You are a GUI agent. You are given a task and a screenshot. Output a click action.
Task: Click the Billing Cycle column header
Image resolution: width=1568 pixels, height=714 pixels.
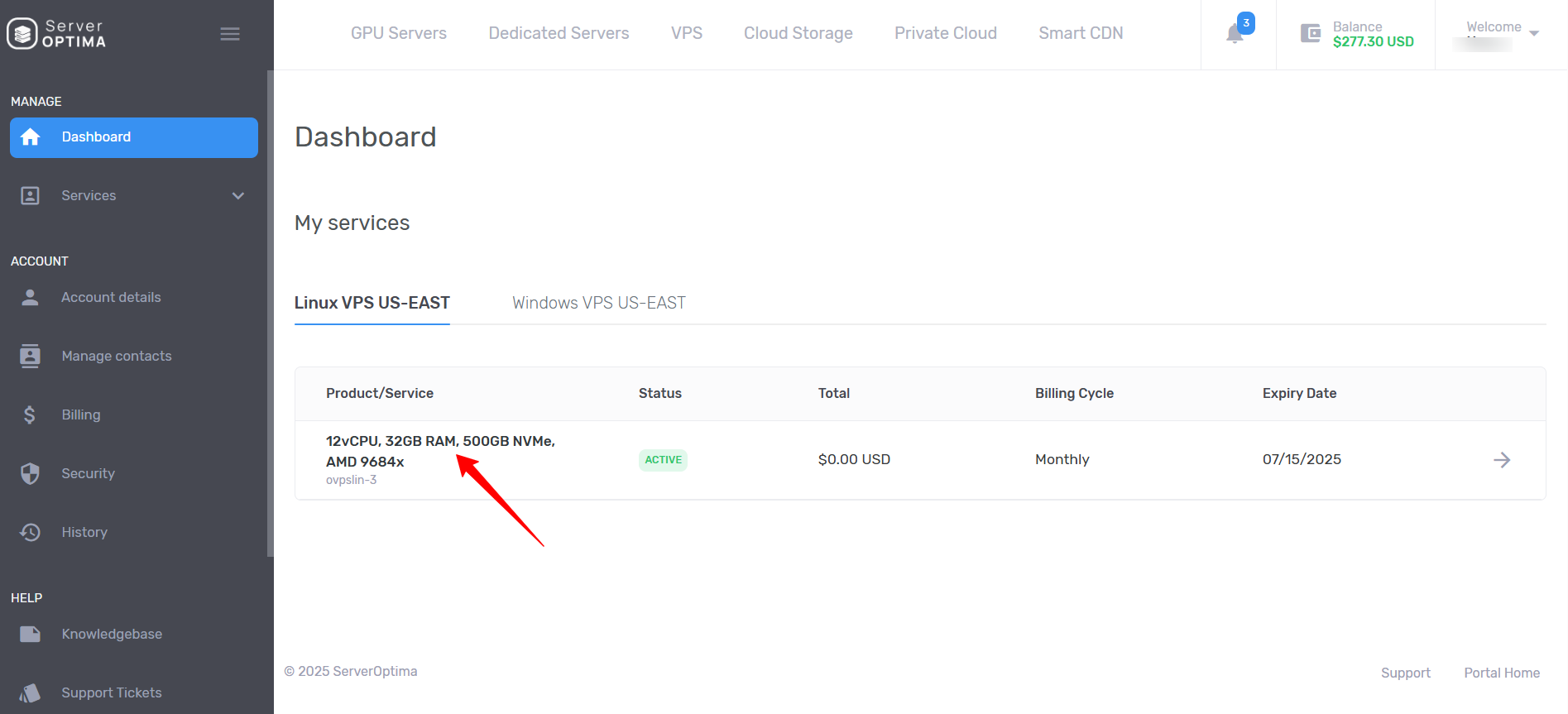click(x=1074, y=393)
